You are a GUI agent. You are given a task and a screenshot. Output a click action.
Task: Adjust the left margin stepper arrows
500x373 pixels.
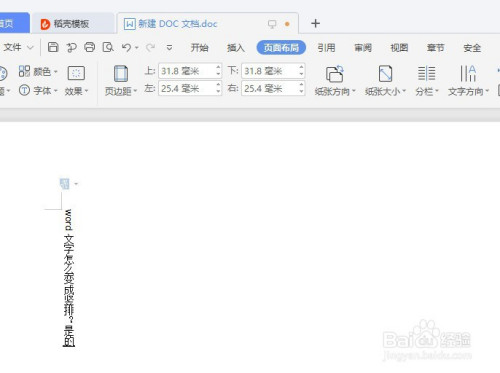coord(218,88)
